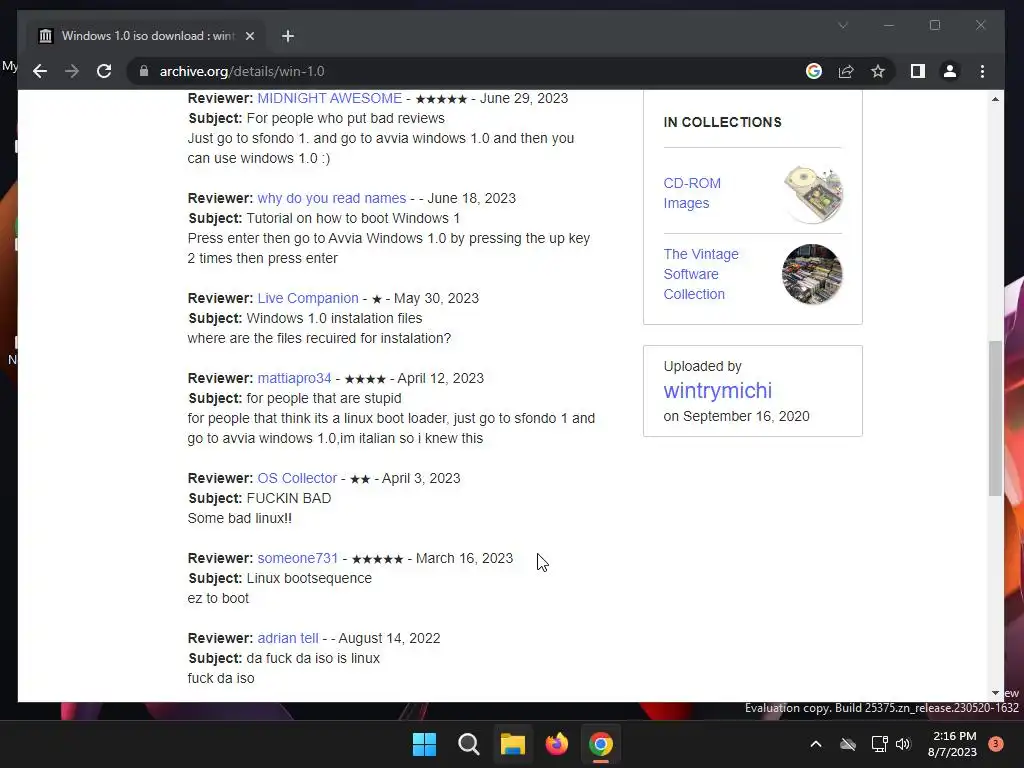Click the page vertical scrollbar thumb
Screen dimensions: 1024x768
(x=995, y=418)
